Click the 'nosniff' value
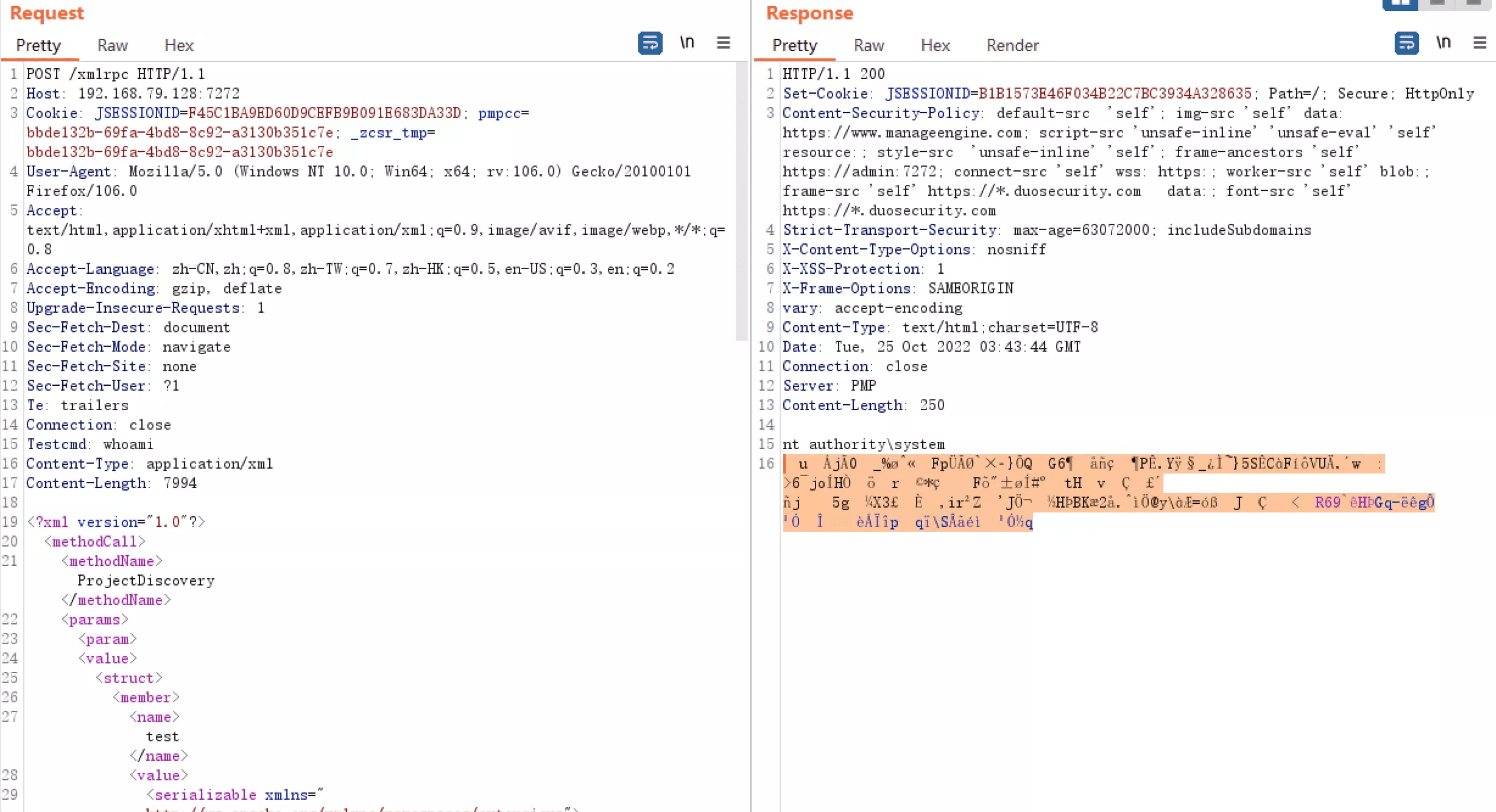The height and width of the screenshot is (812, 1496). coord(1016,249)
